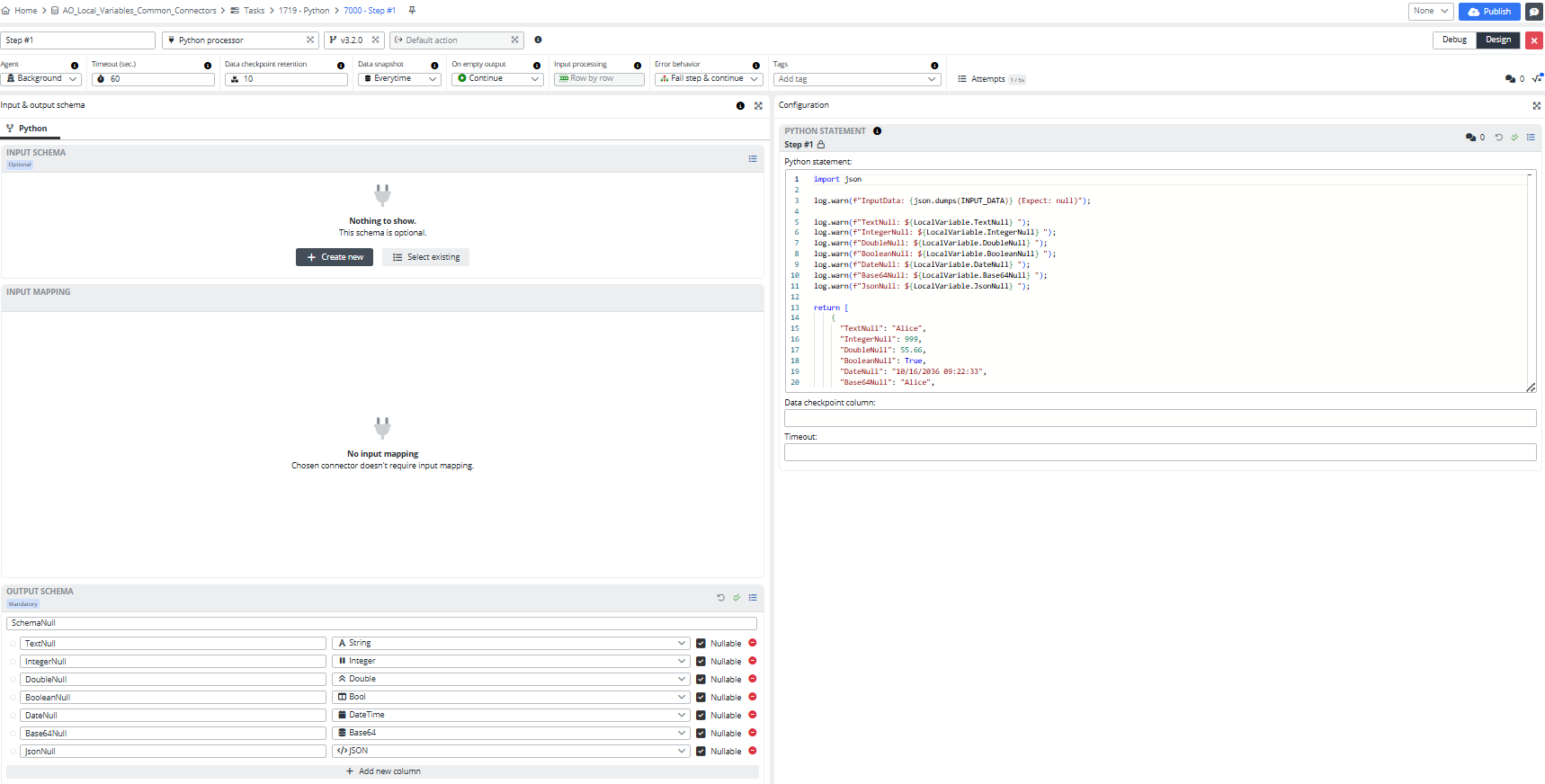Validate the Python statement with green checkmark
Viewport: 1545px width, 784px height.
click(x=1514, y=138)
